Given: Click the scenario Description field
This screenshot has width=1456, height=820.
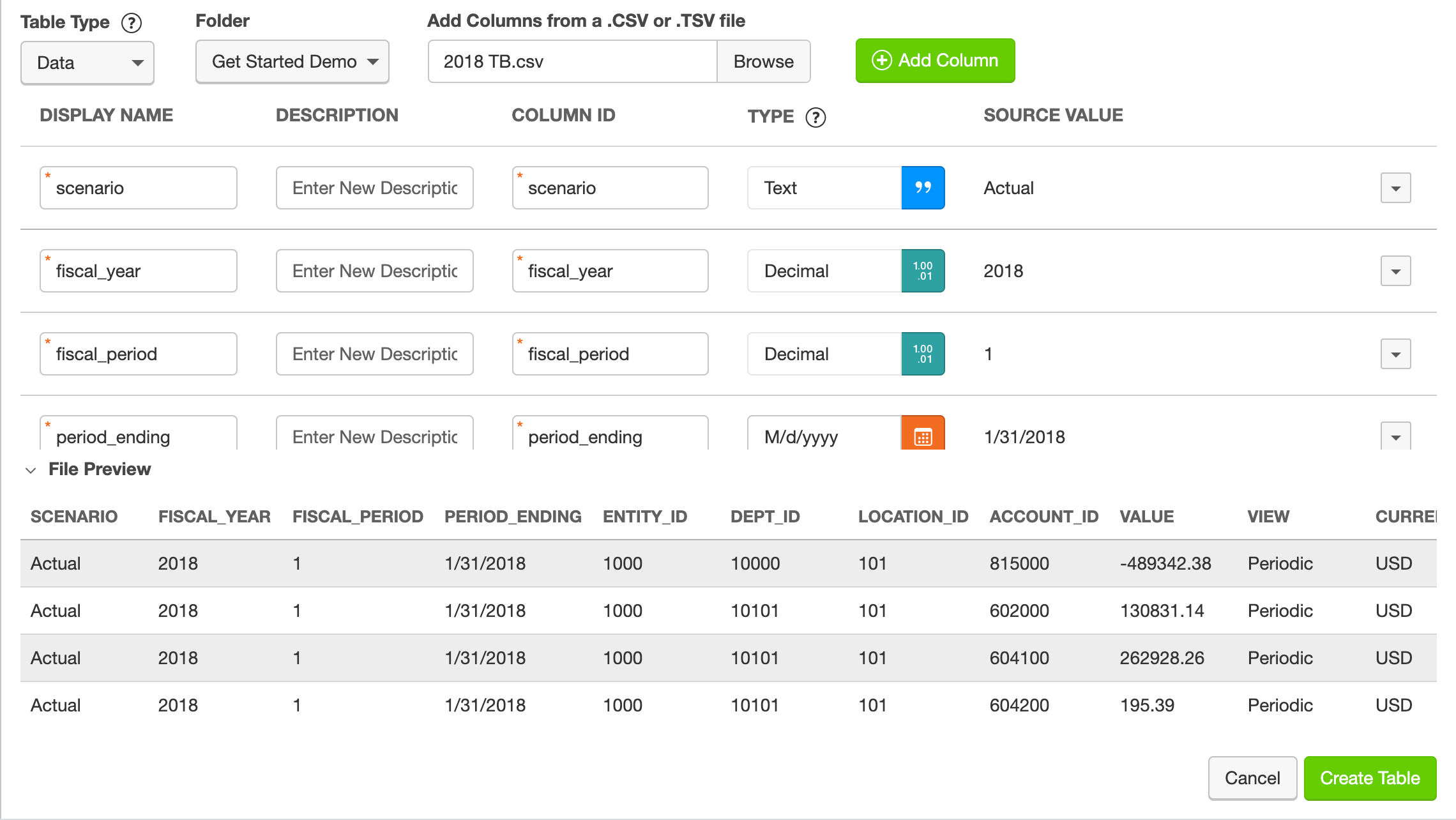Looking at the screenshot, I should (x=374, y=188).
